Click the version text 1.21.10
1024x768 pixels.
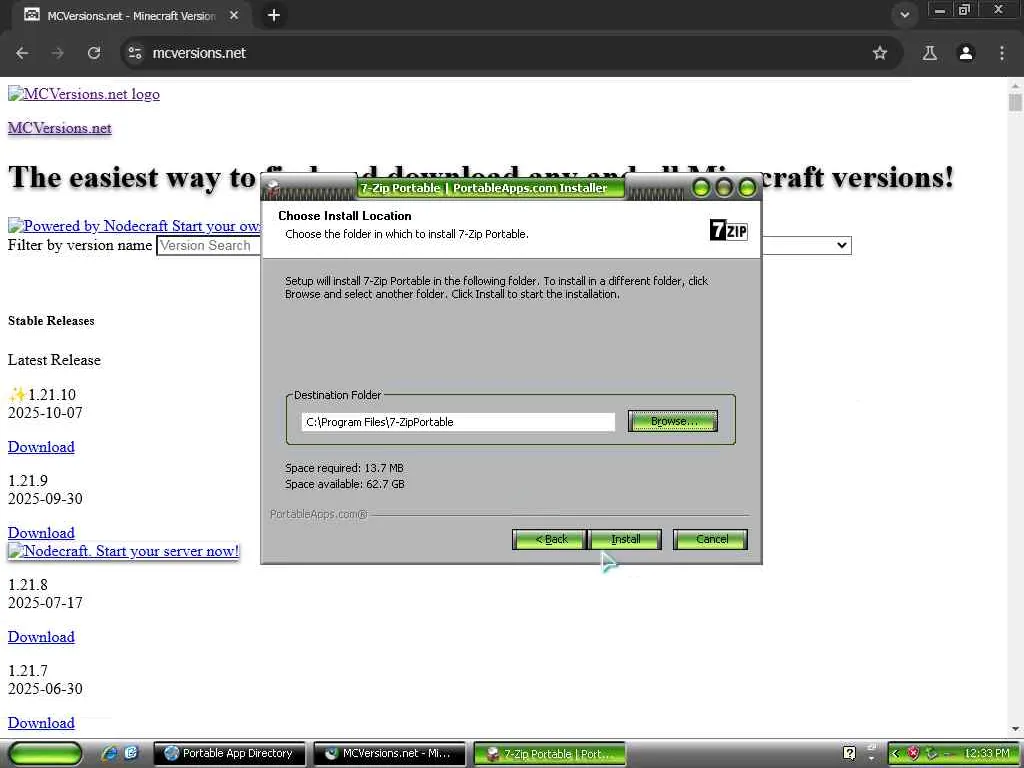tap(52, 395)
